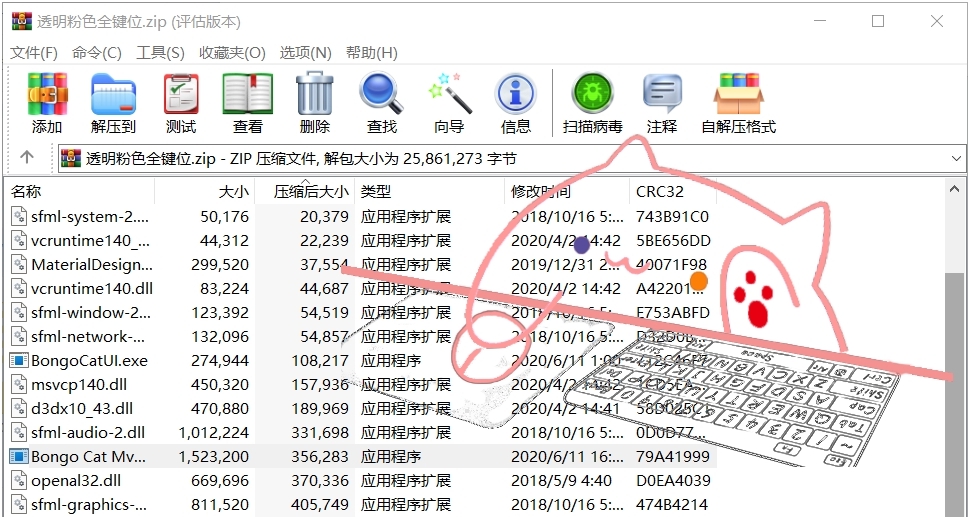Open the 帮助(H) menu
This screenshot has width=970, height=517.
pos(371,53)
